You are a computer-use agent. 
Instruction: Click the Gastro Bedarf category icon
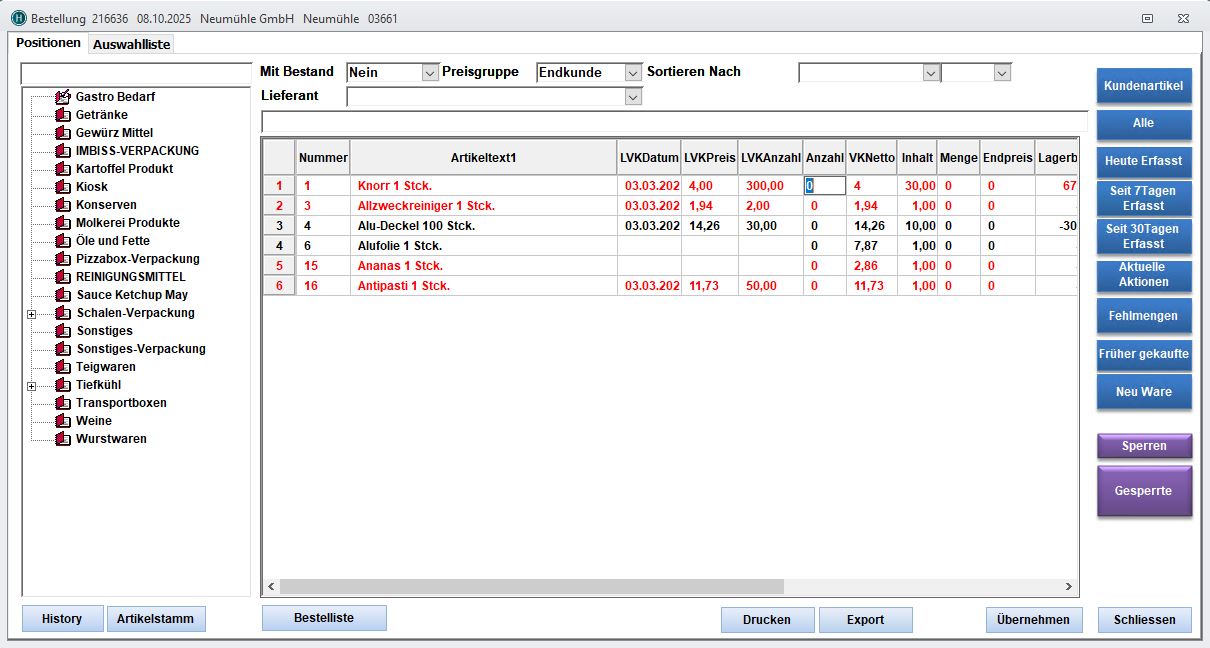coord(63,97)
